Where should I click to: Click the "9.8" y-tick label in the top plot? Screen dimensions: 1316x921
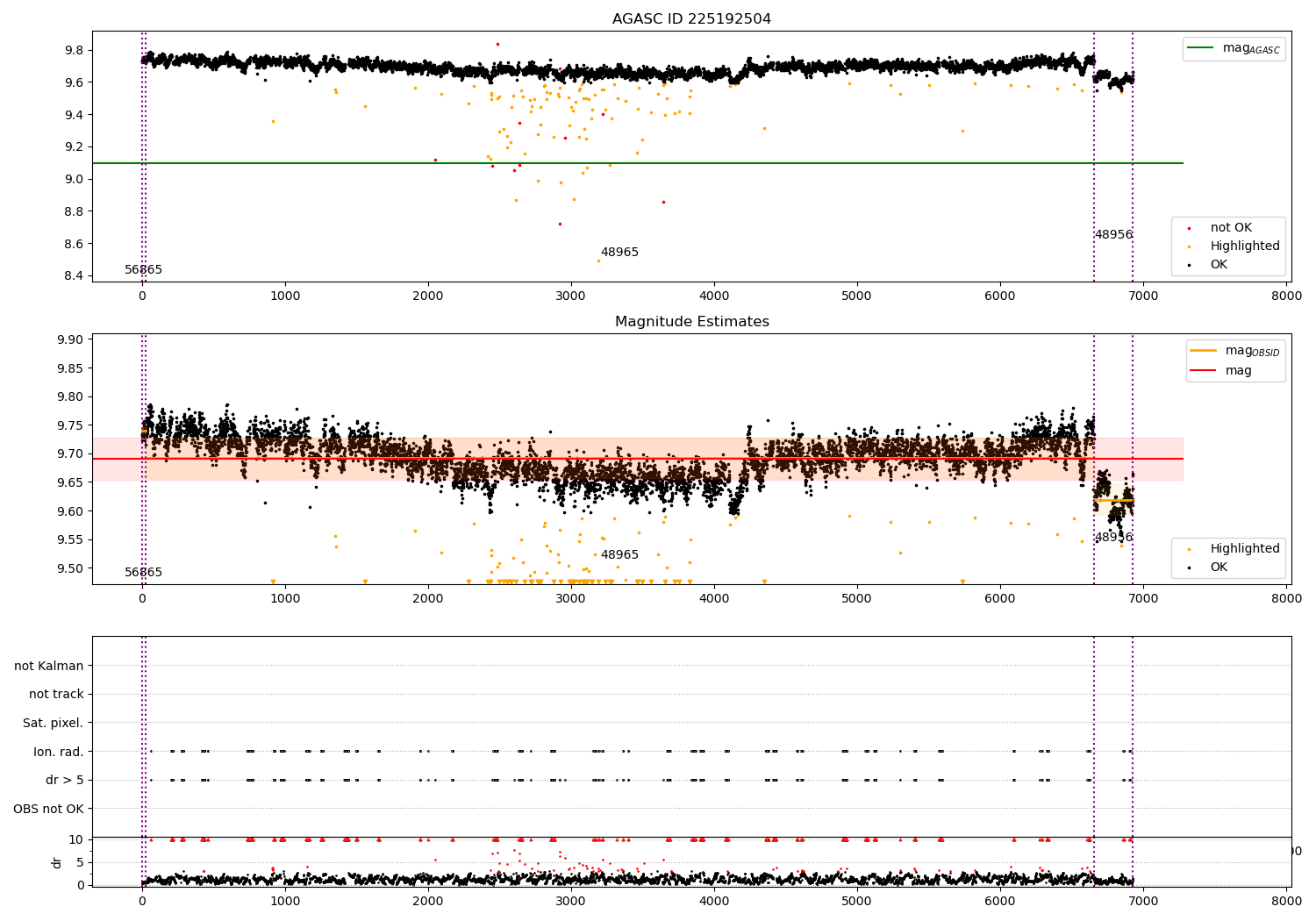pyautogui.click(x=75, y=51)
